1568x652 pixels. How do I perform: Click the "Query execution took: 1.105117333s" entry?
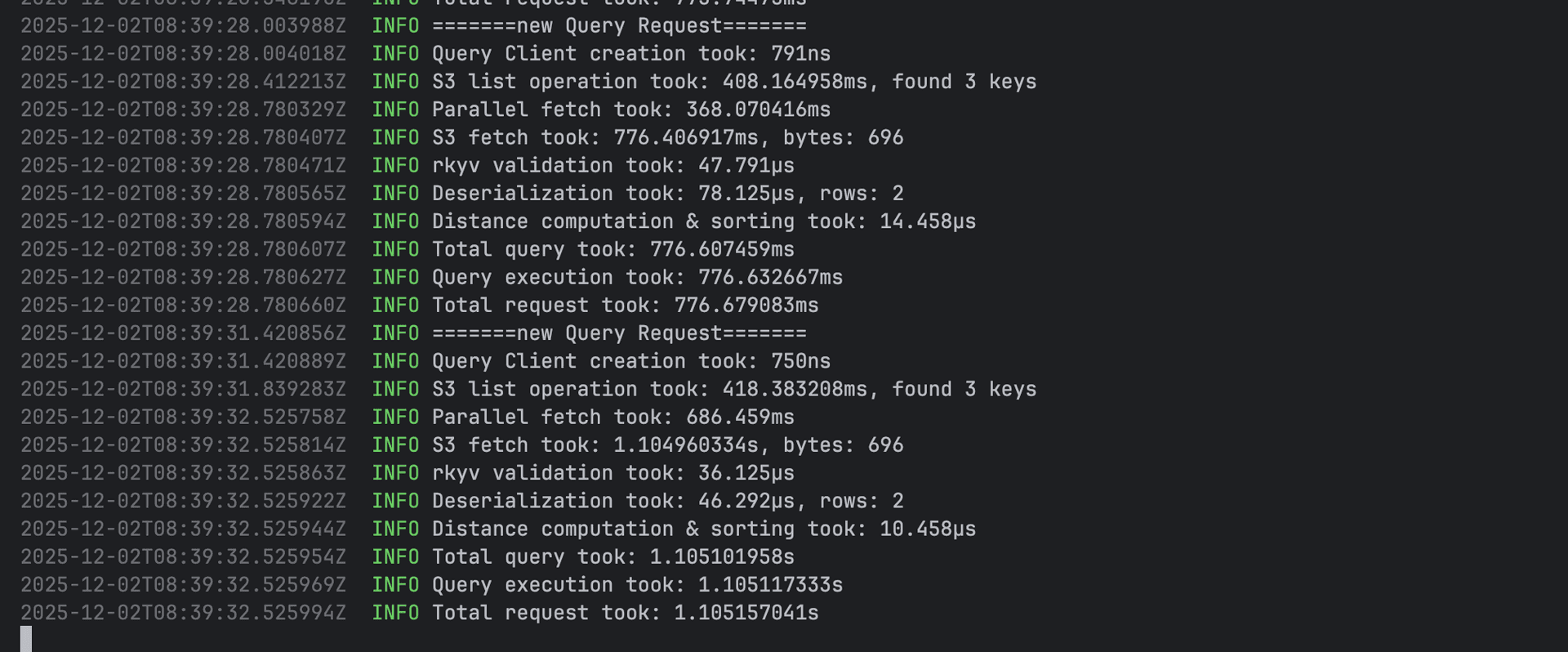click(637, 585)
